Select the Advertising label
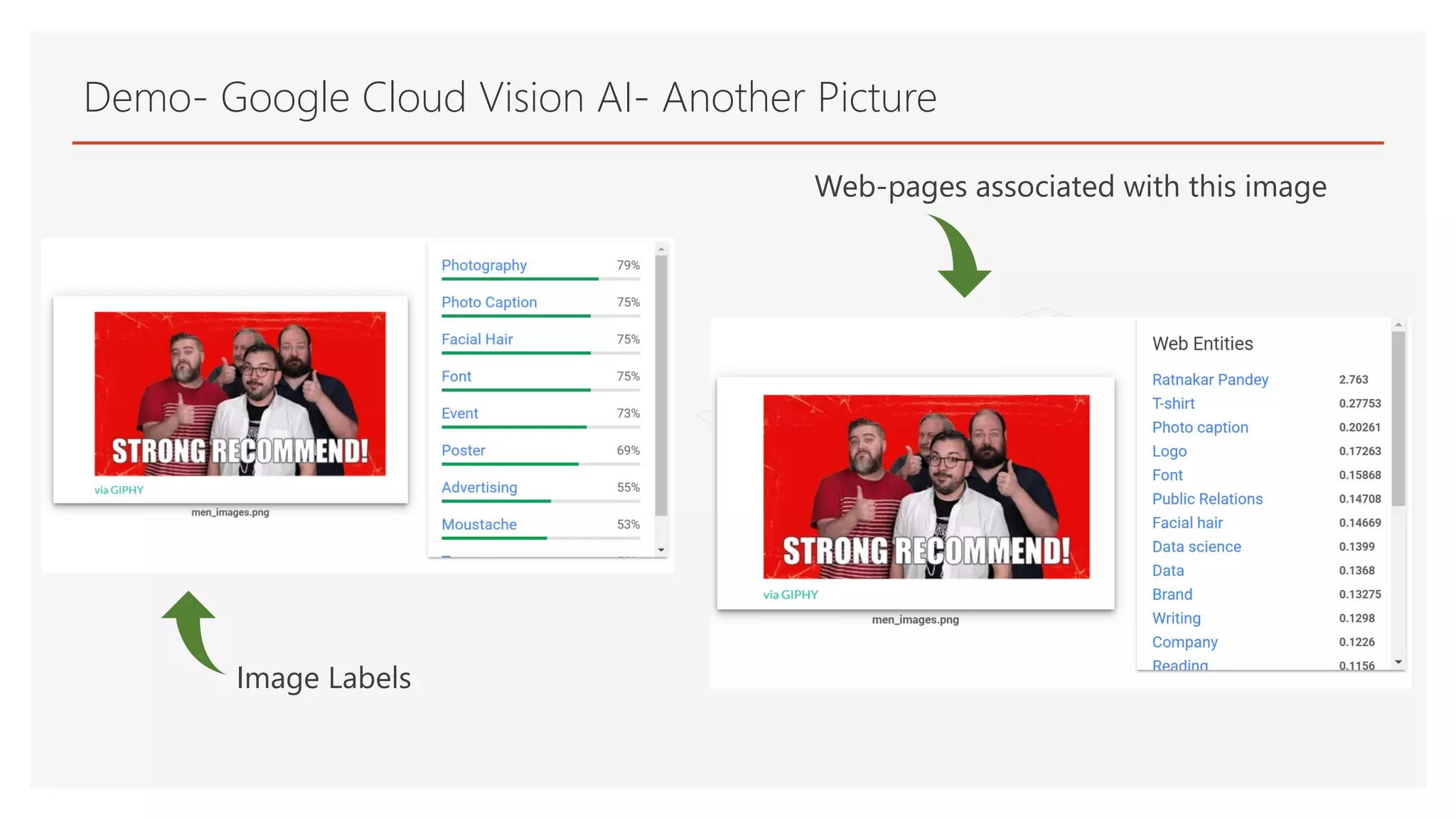Image resolution: width=1456 pixels, height=819 pixels. click(x=479, y=487)
